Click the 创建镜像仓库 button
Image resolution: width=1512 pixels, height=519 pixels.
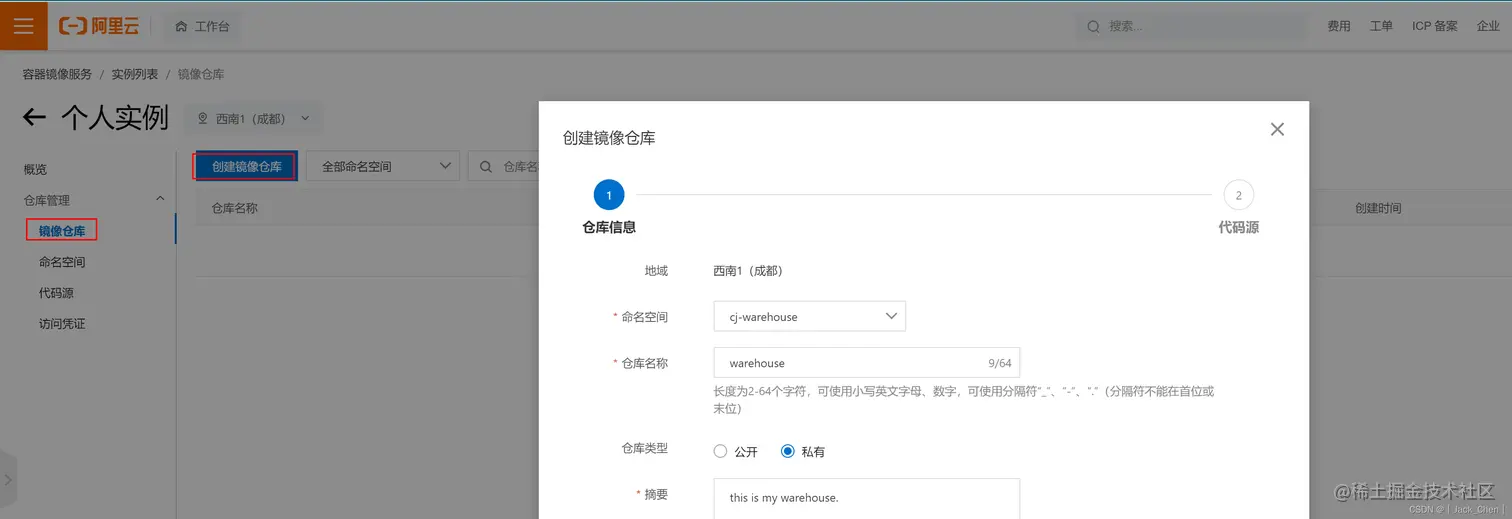click(246, 166)
